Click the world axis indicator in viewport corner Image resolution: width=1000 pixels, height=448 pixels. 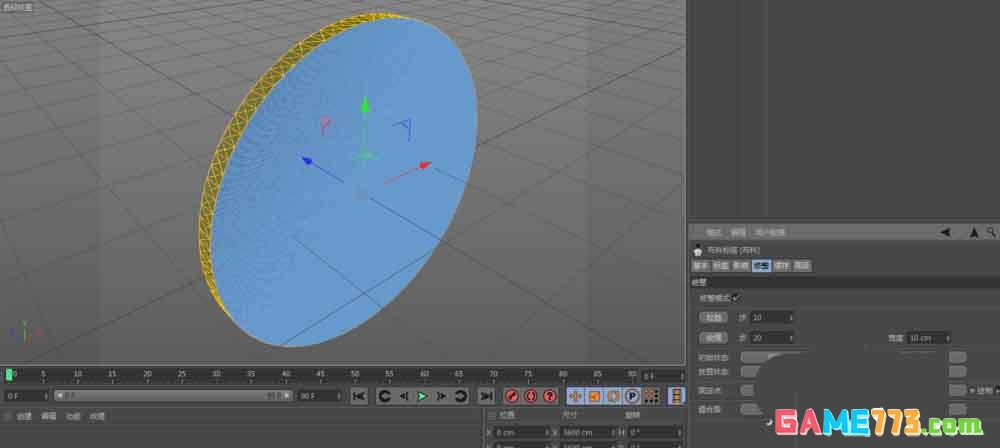pos(24,331)
